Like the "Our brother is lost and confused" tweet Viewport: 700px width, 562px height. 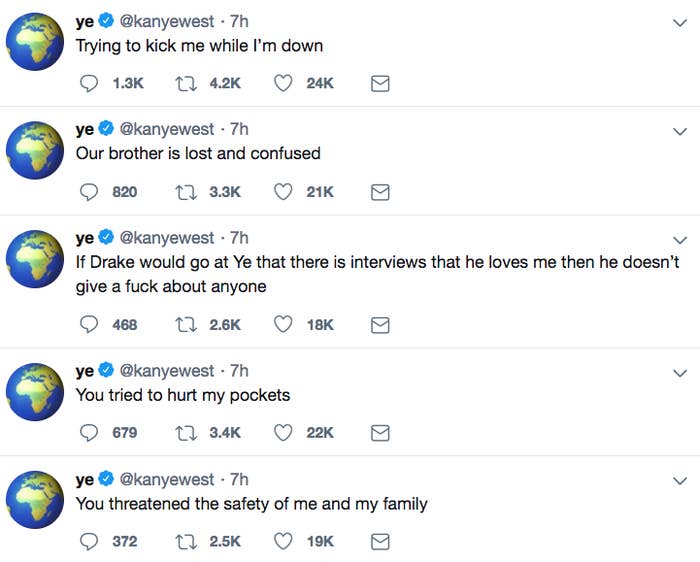click(x=283, y=192)
